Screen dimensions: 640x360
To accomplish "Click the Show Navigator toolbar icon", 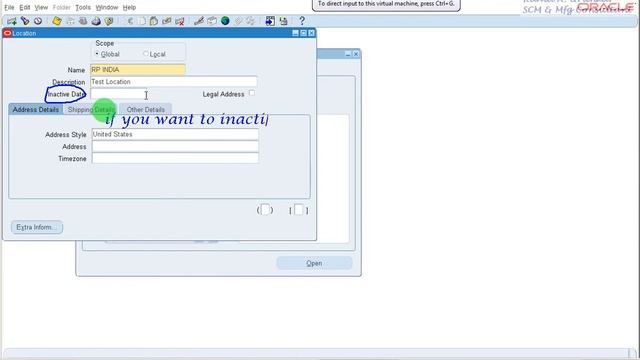I will [38, 21].
